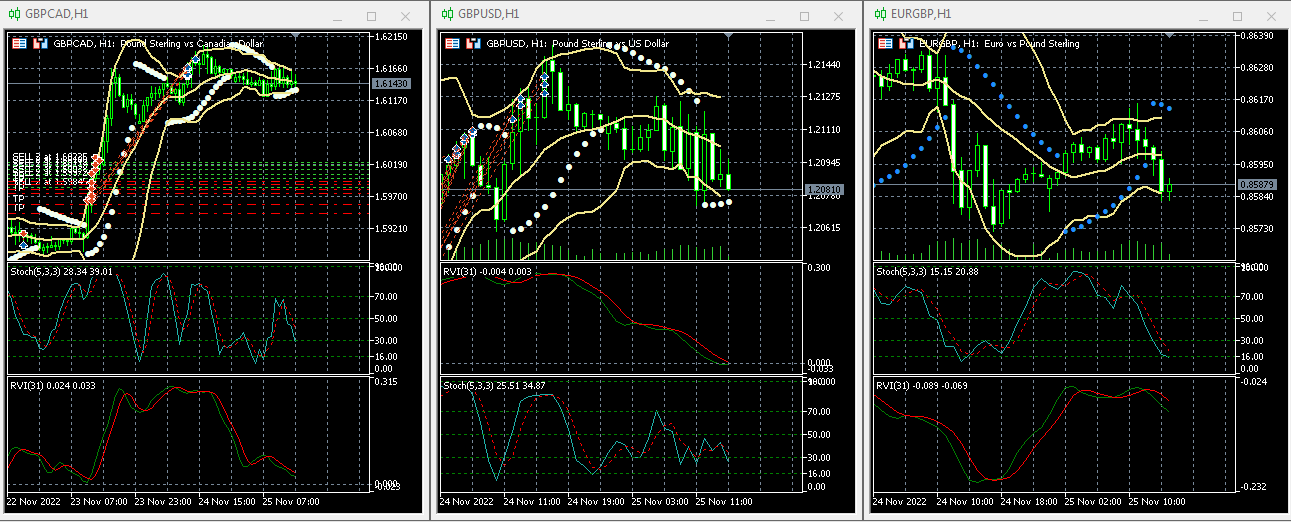
Task: Click the 24 Nov 18:00 label on EURGBP time axis
Action: pos(1029,501)
